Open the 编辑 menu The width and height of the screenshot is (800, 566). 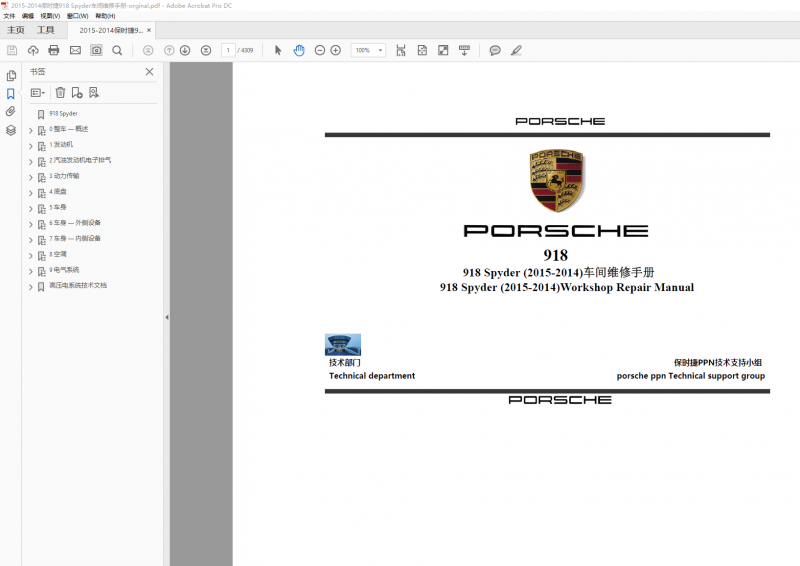[28, 16]
